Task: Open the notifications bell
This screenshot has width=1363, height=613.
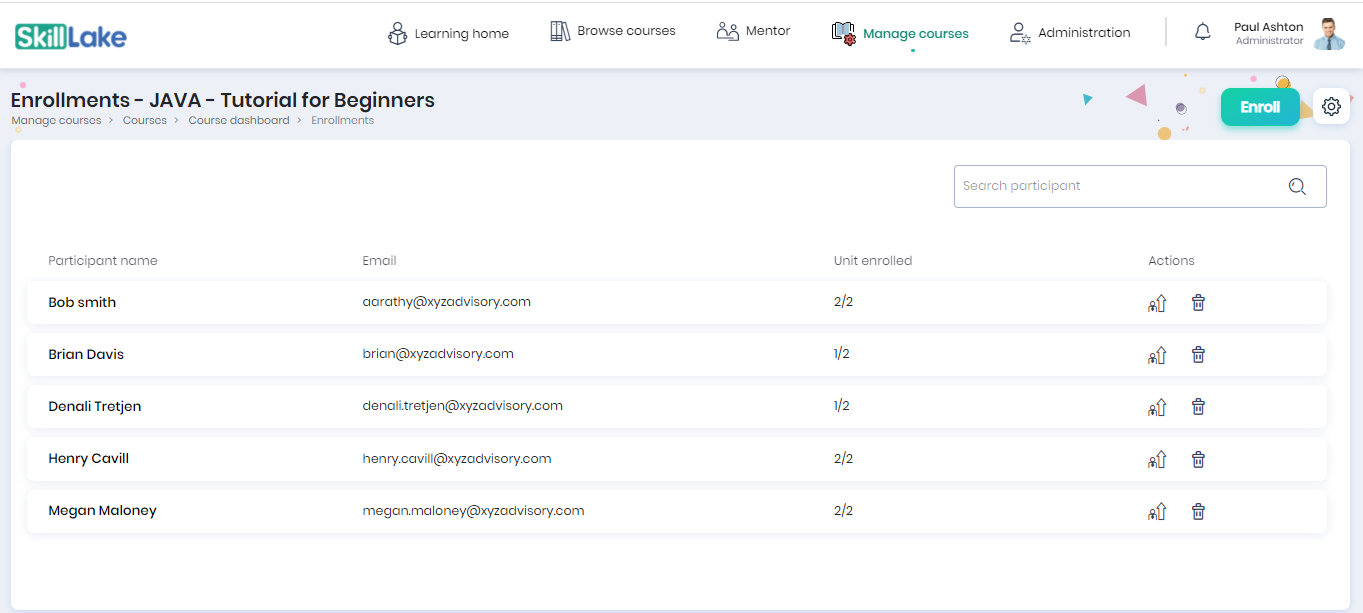Action: point(1202,33)
